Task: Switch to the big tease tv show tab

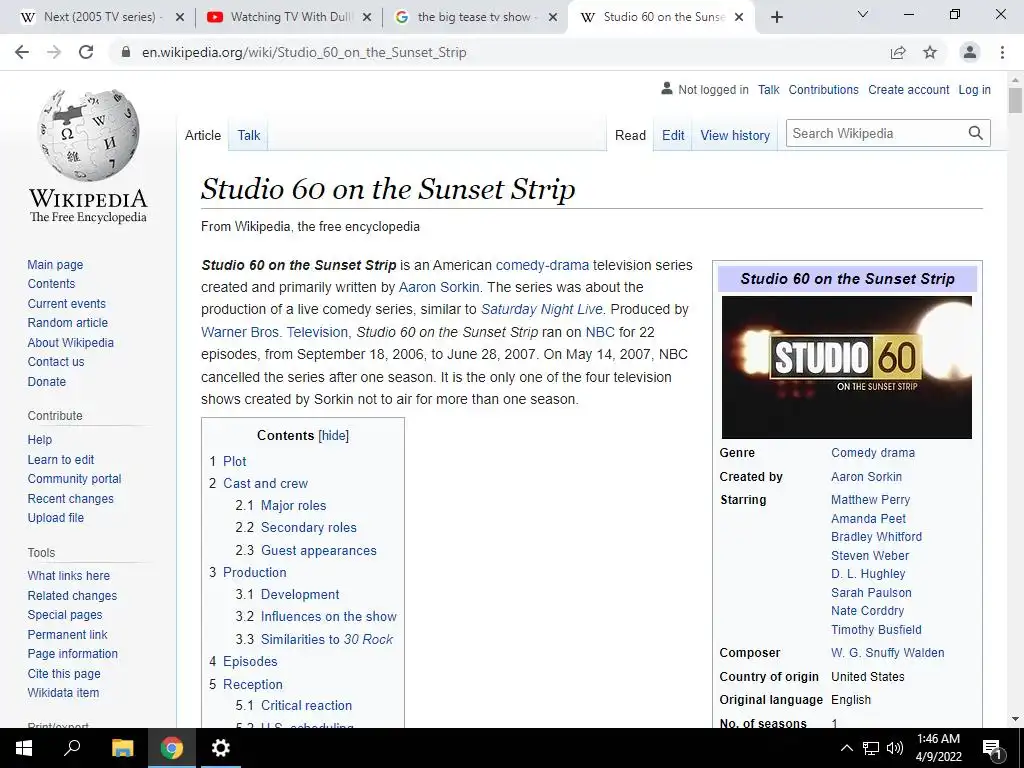Action: pos(475,17)
